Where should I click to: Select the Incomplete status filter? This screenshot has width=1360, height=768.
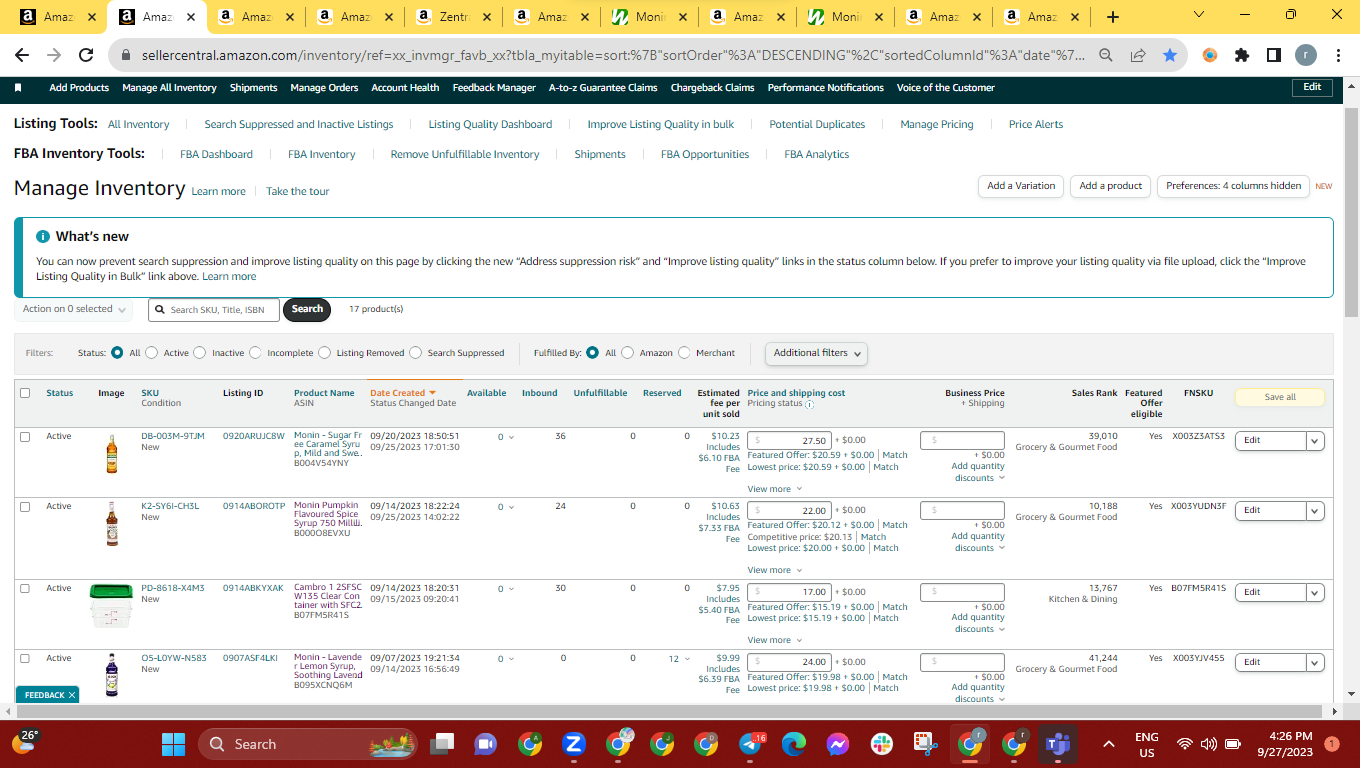point(255,353)
